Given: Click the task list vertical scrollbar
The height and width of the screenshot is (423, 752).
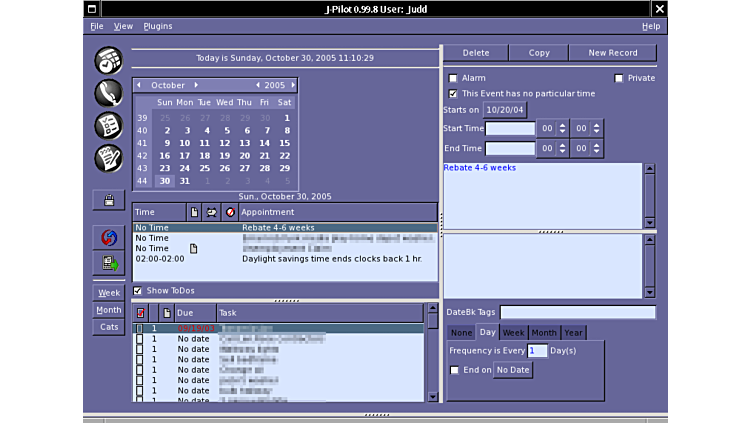Looking at the screenshot, I should pos(432,360).
